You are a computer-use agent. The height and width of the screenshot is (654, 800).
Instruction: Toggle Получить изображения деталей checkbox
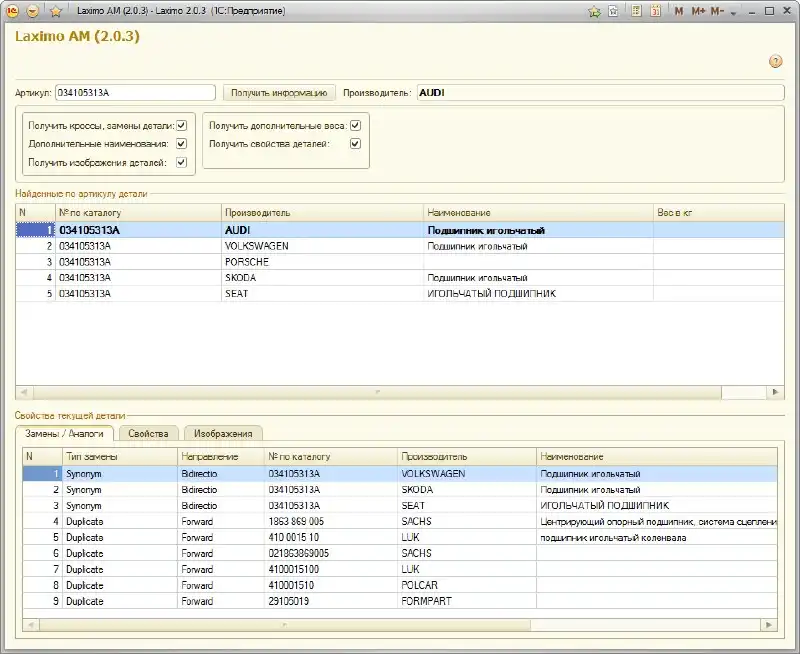182,162
